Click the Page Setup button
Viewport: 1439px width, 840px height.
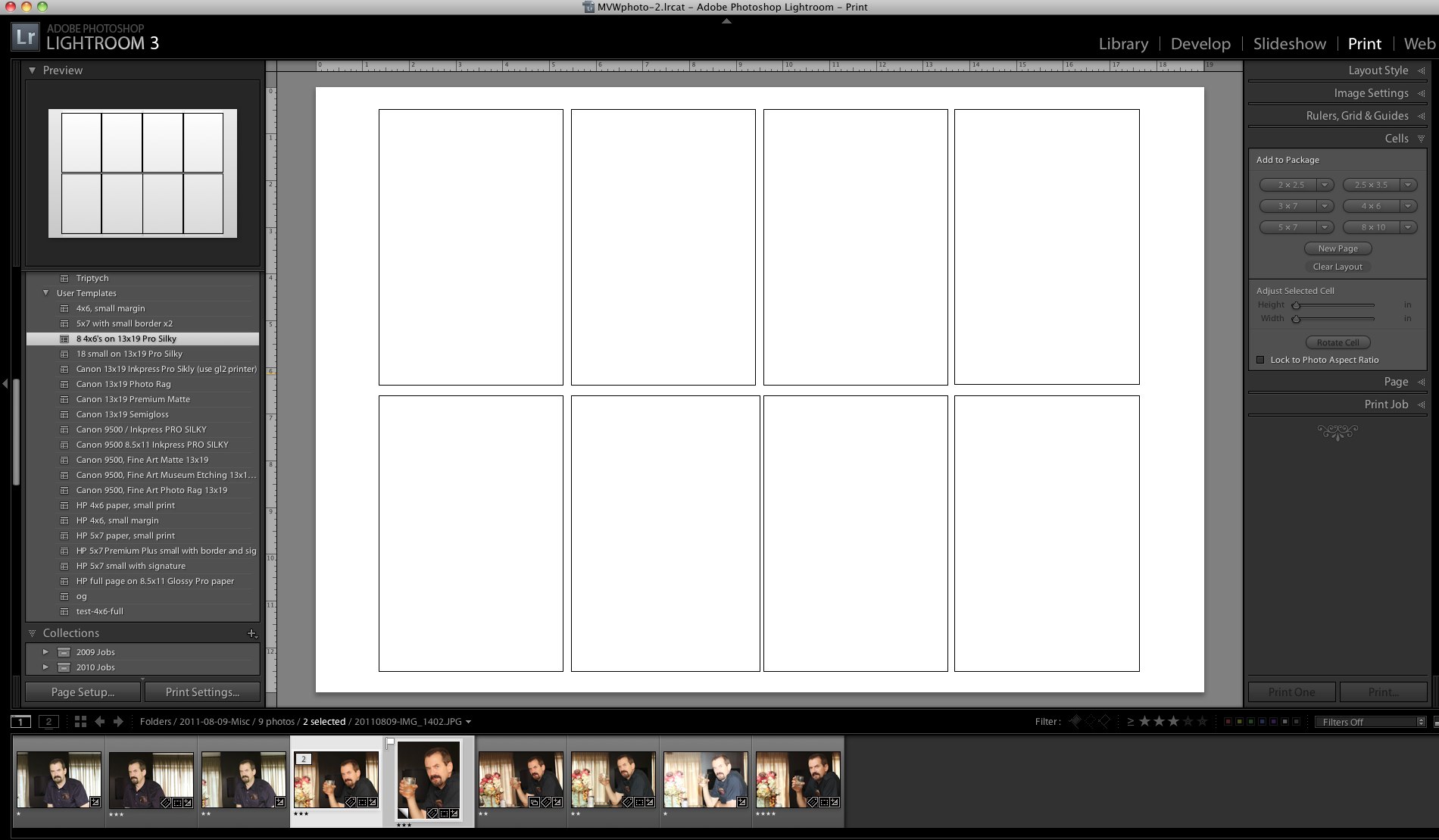(83, 692)
